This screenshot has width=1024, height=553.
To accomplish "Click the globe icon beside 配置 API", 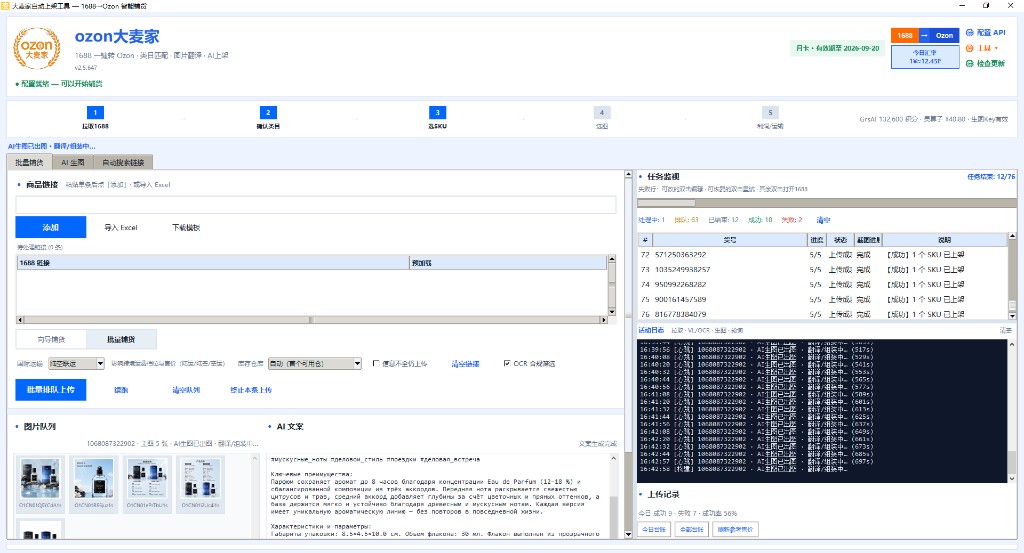I will pos(970,33).
